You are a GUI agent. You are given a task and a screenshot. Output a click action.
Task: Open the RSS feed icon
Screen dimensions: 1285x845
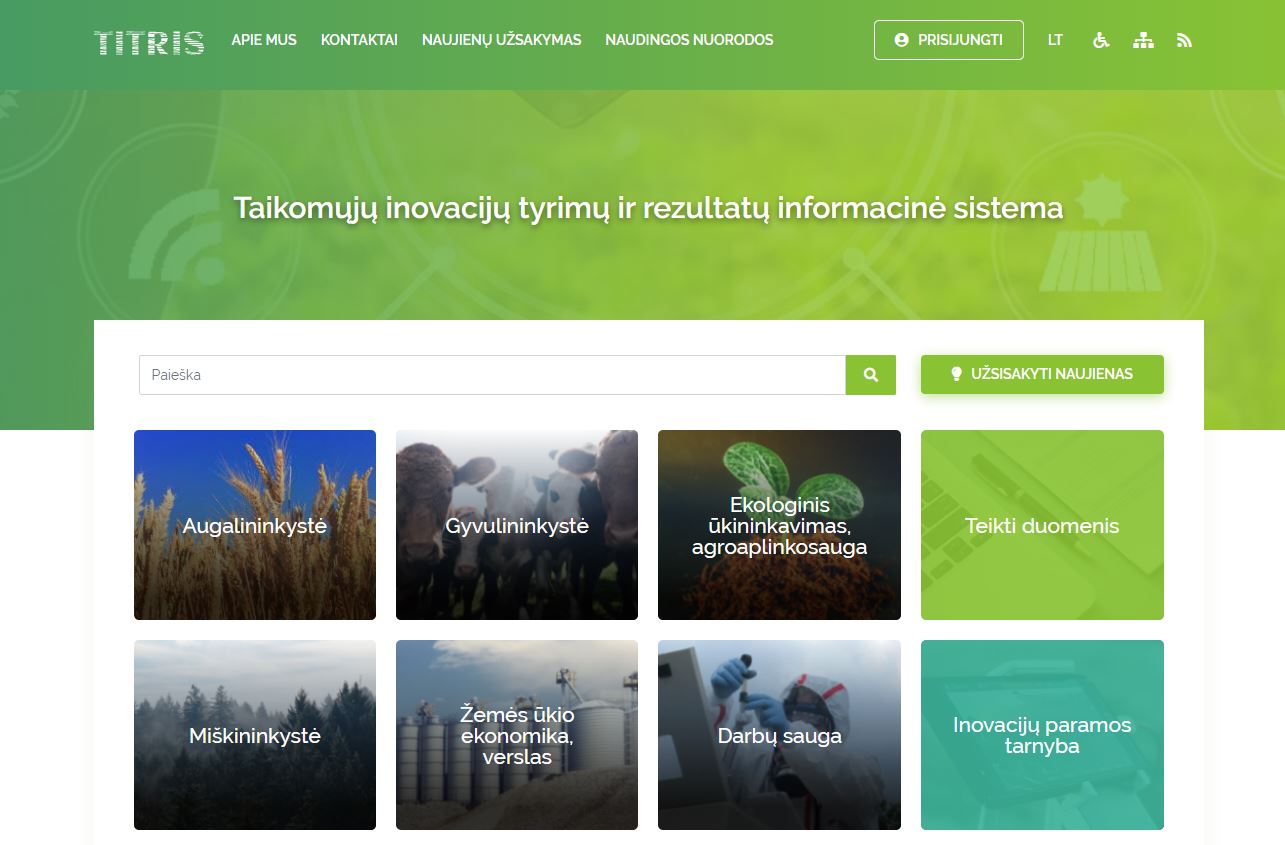1185,40
